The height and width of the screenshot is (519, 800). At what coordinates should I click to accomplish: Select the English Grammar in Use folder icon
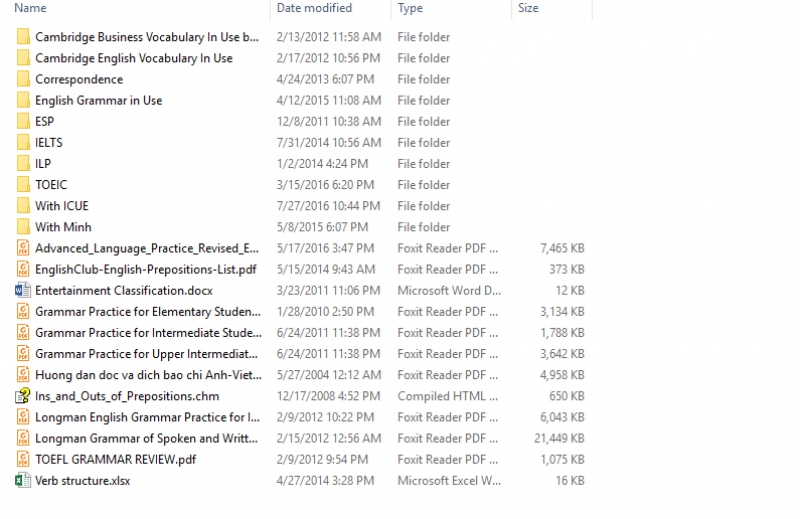click(23, 100)
